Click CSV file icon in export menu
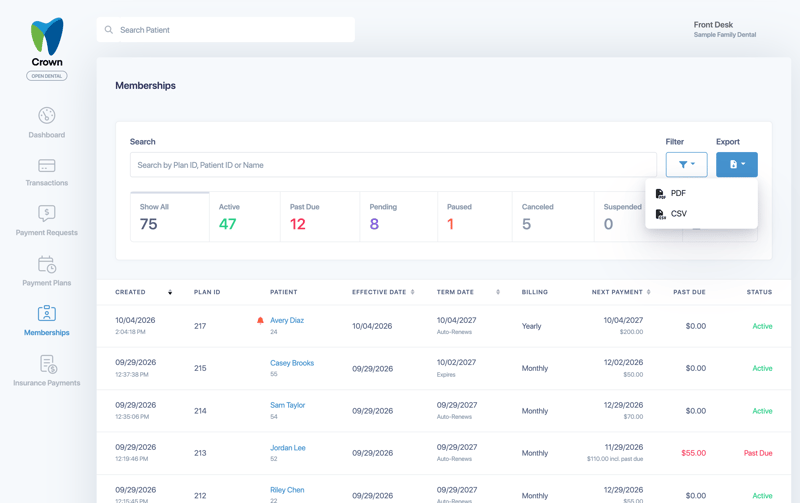Viewport: 800px width, 503px height. tap(660, 214)
